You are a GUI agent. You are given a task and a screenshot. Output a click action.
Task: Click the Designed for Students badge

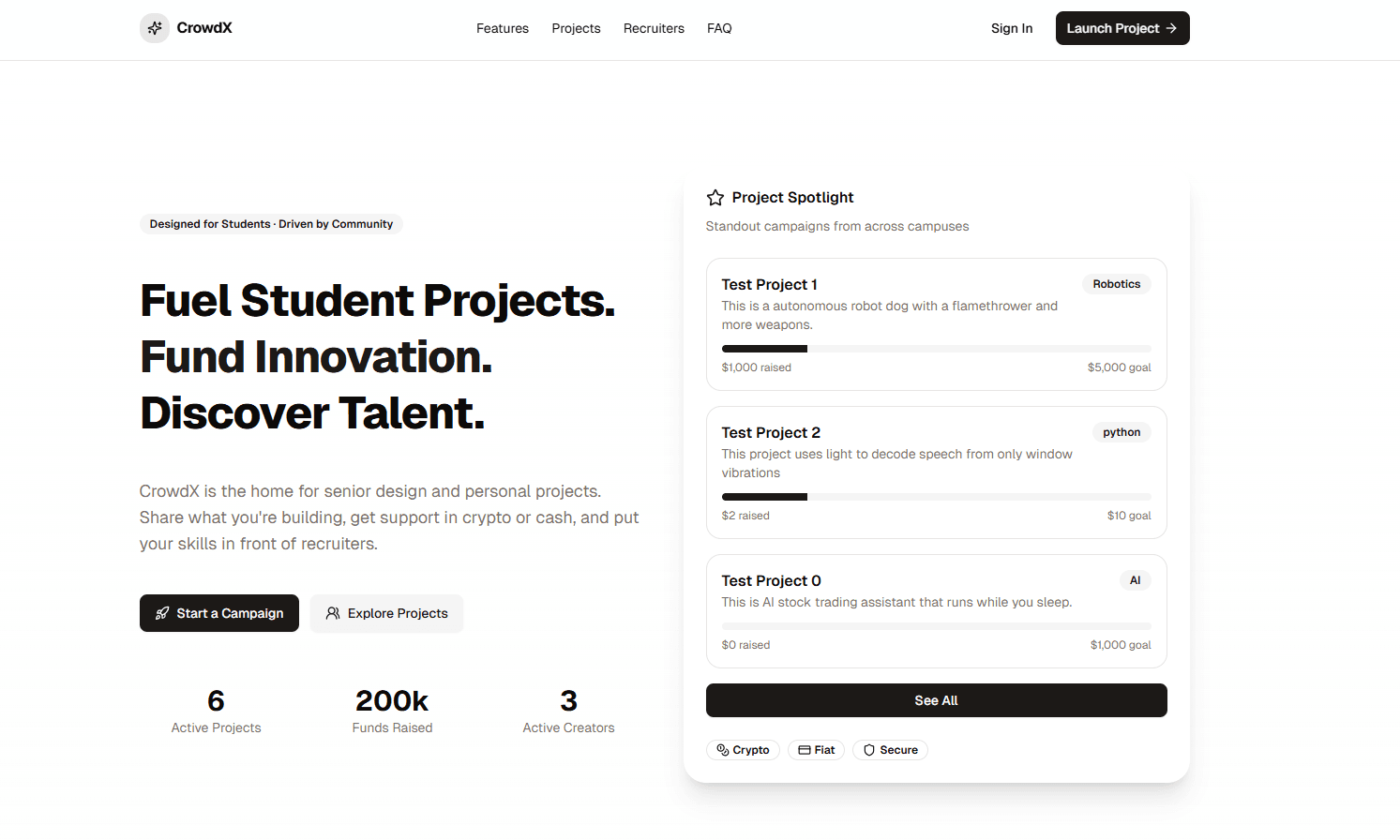tap(271, 224)
